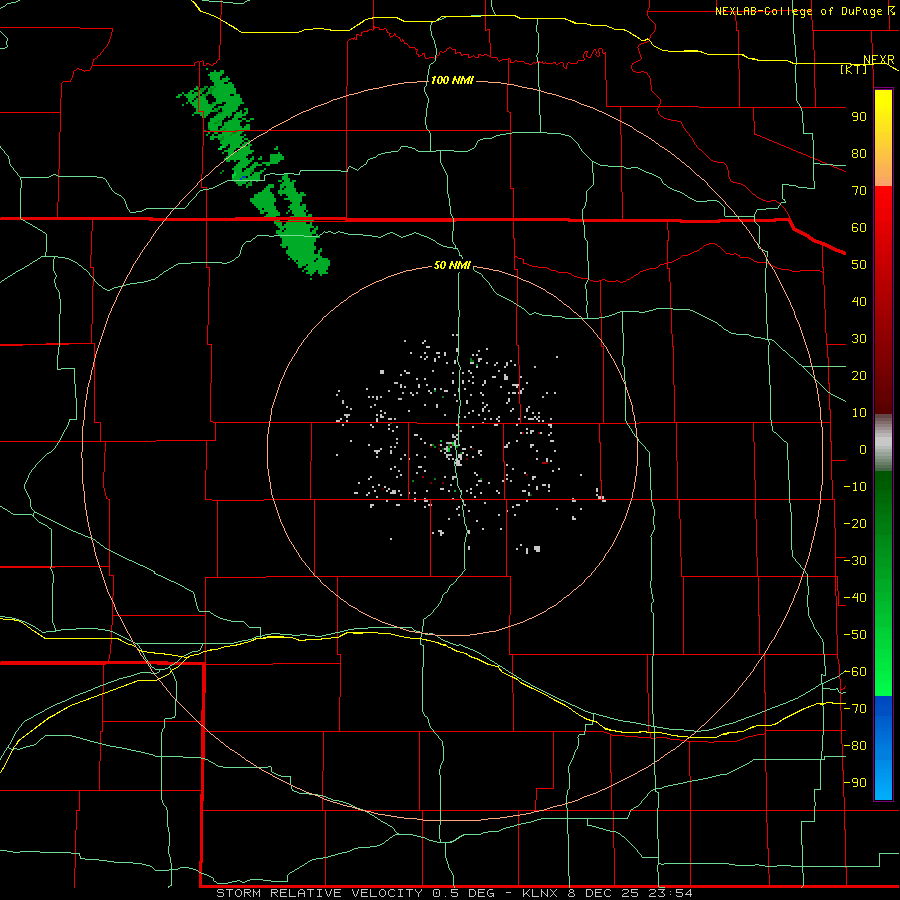Screen dimensions: 900x900
Task: Pick the gray zero-velocity color bar segment
Action: (x=883, y=443)
